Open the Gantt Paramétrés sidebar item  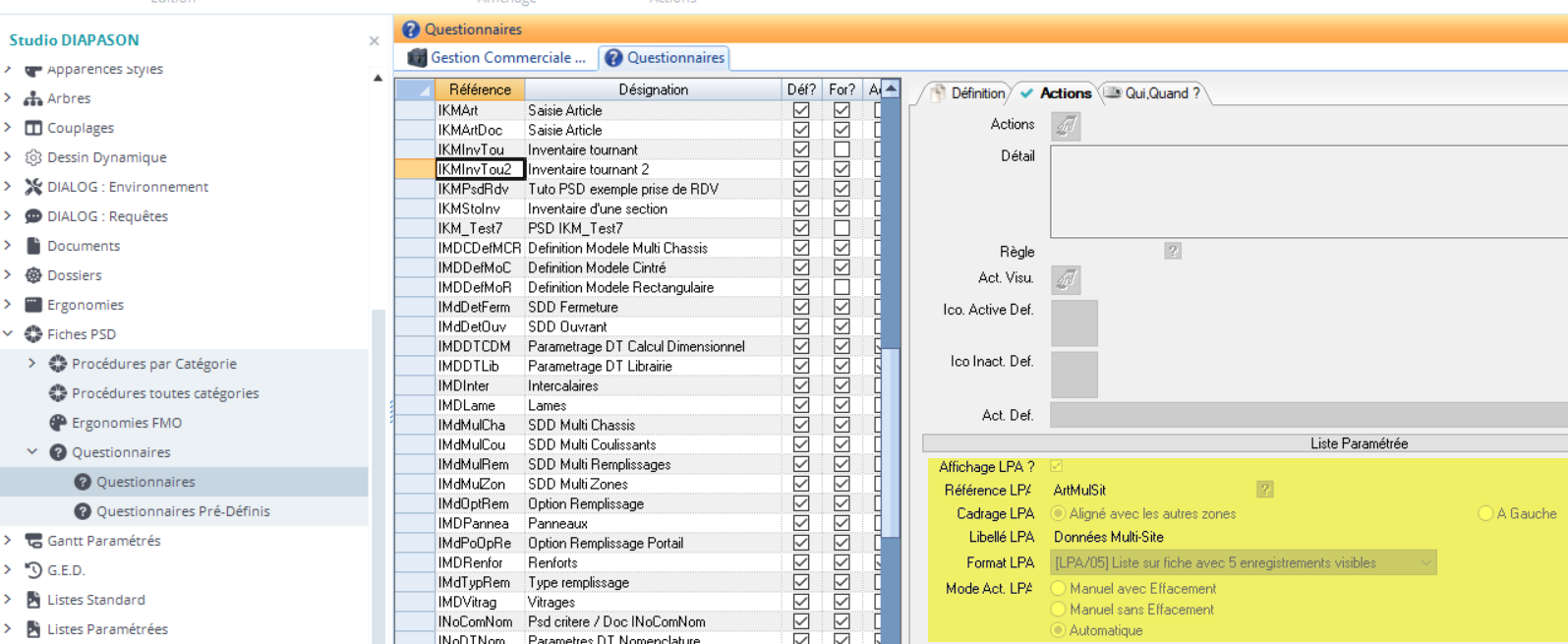click(103, 541)
